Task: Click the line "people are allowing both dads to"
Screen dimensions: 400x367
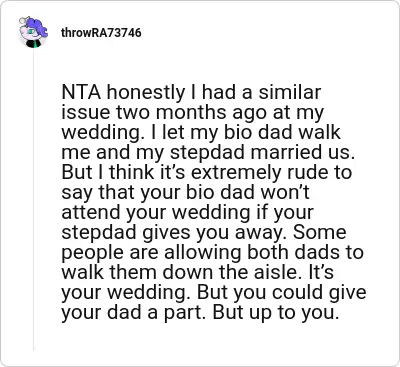Action: 212,252
